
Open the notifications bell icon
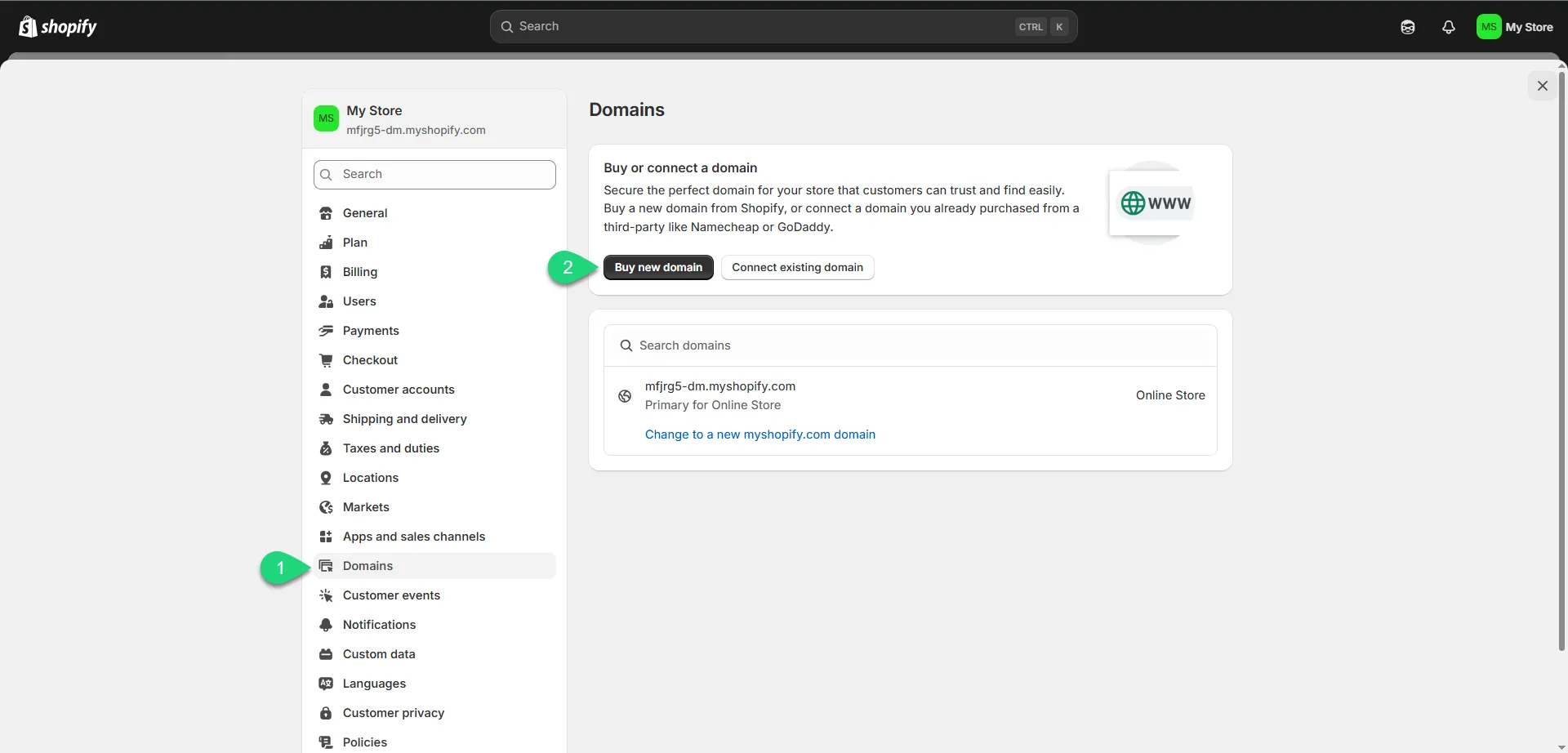tap(1448, 27)
